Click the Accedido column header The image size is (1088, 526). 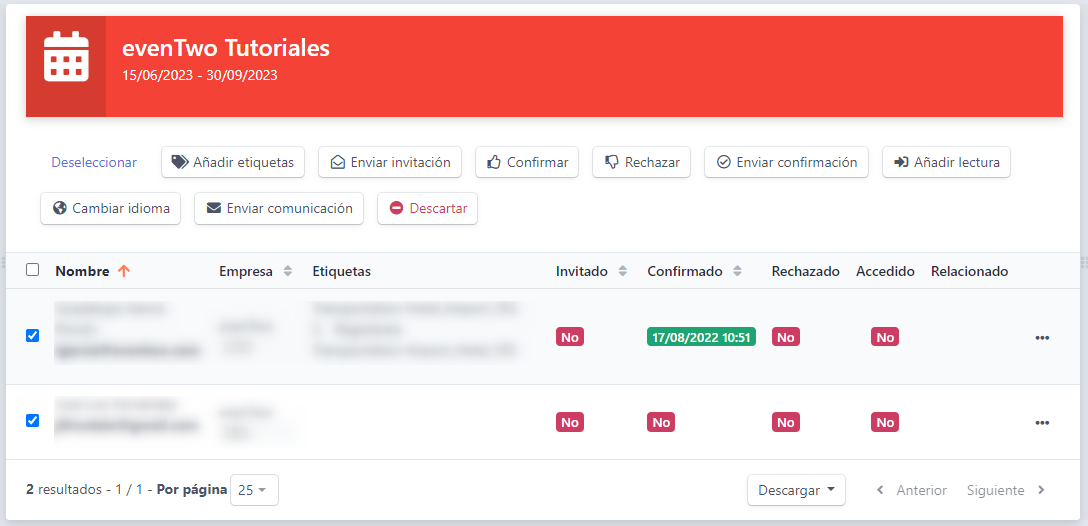click(x=885, y=271)
